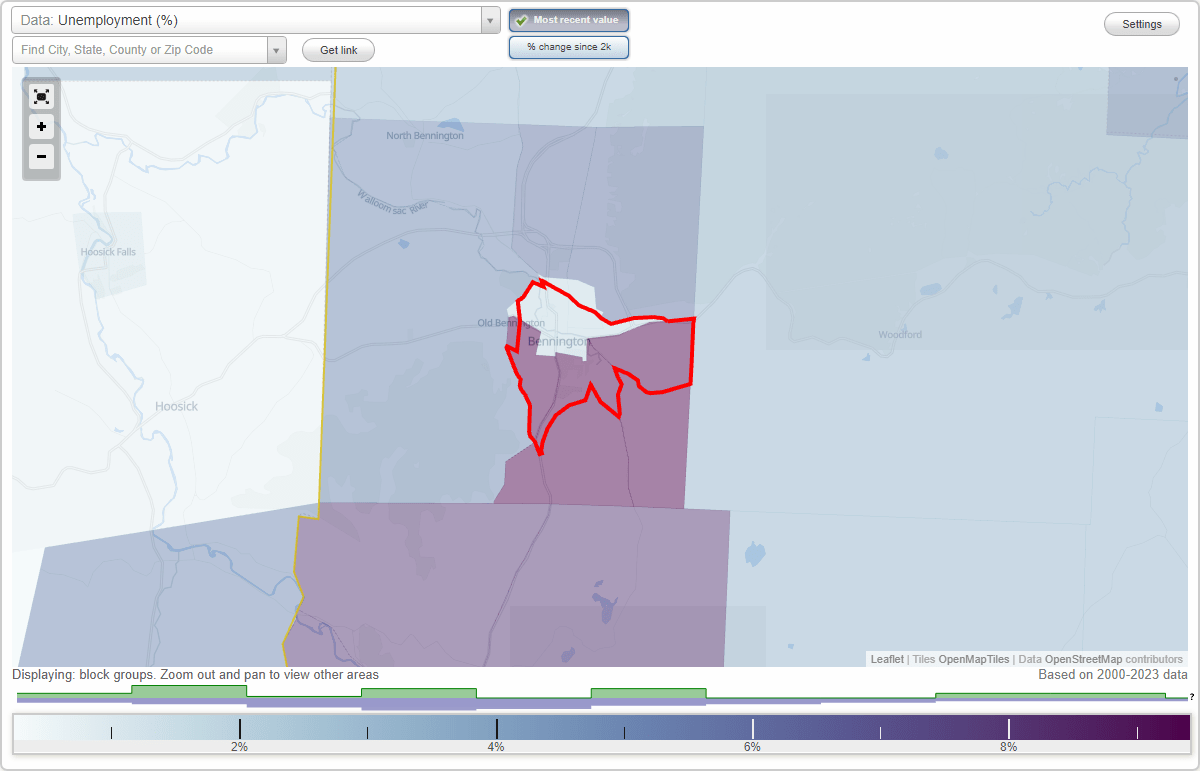Click the zoom in icon on the map
Screen dimensions: 1200x771
tap(41, 127)
